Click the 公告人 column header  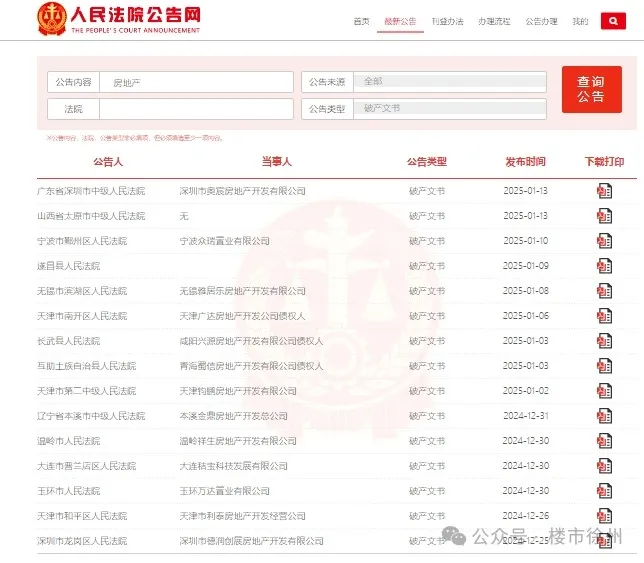pyautogui.click(x=108, y=162)
